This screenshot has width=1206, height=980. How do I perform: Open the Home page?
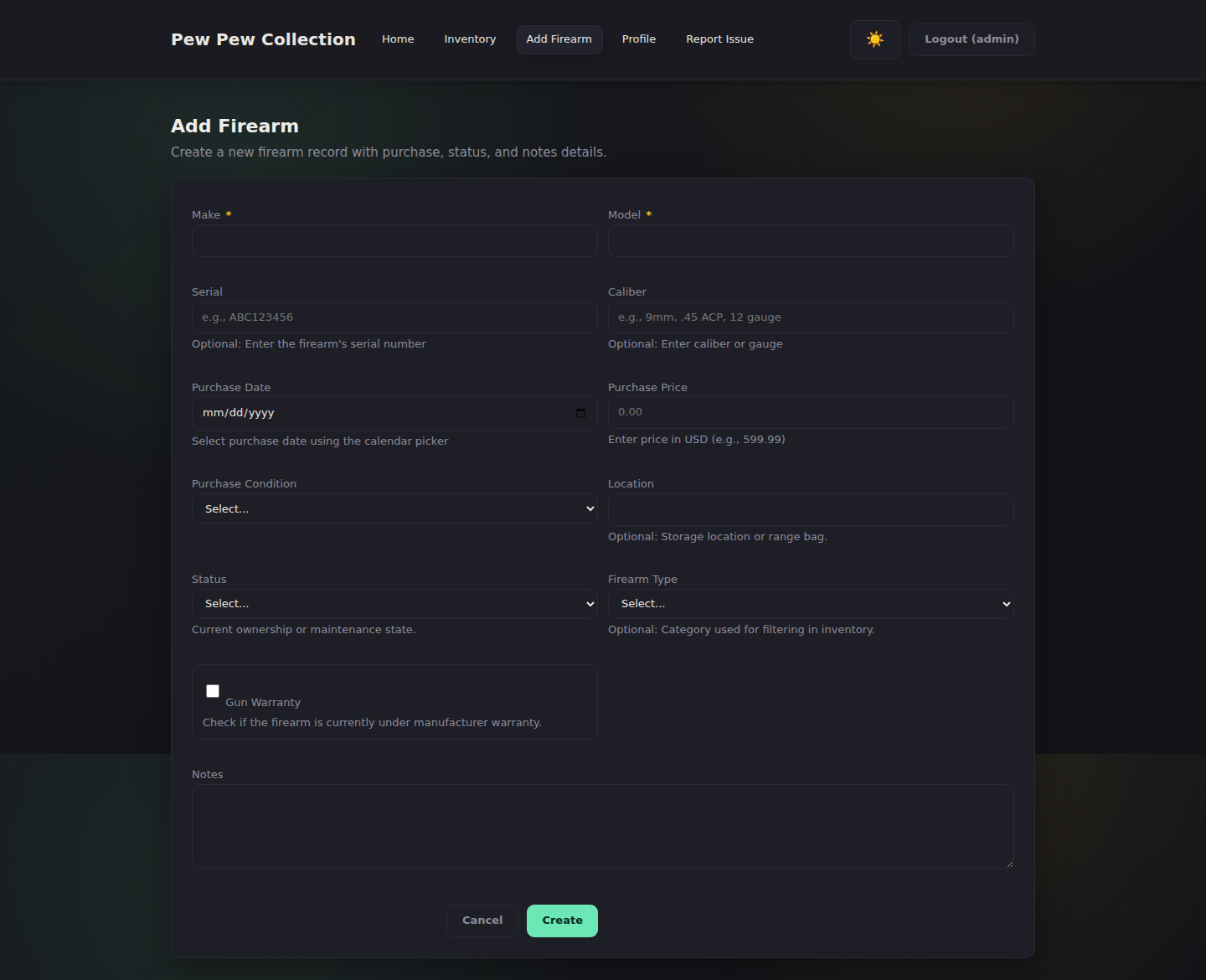[x=398, y=39]
